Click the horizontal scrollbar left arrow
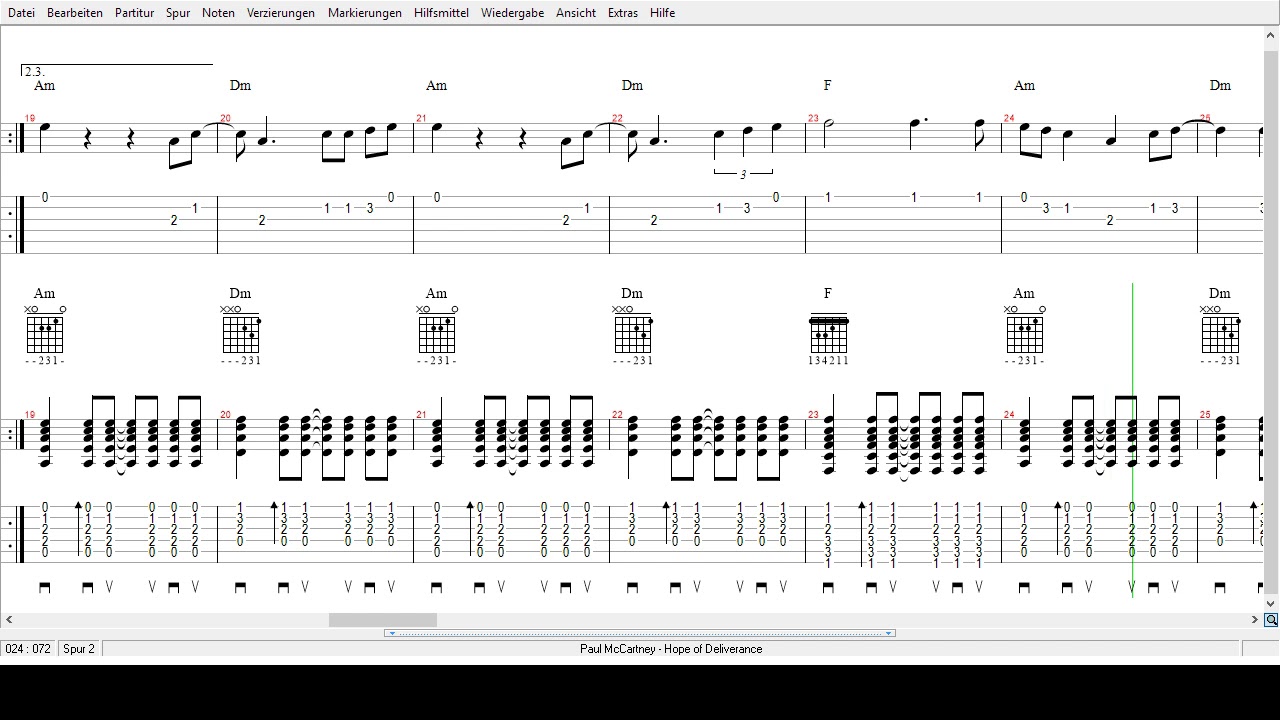Image resolution: width=1280 pixels, height=720 pixels. [9, 620]
